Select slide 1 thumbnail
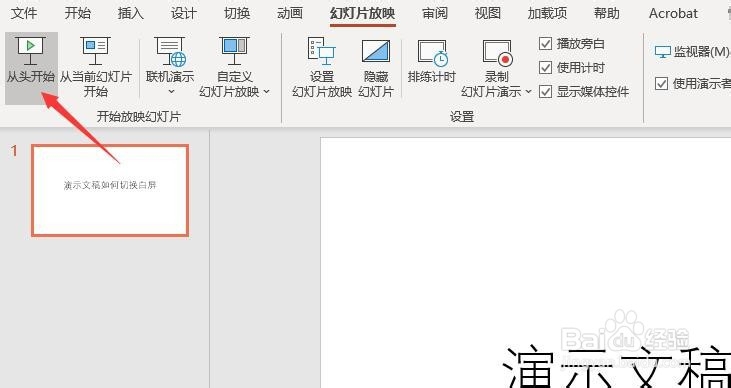This screenshot has width=731, height=388. click(x=110, y=190)
